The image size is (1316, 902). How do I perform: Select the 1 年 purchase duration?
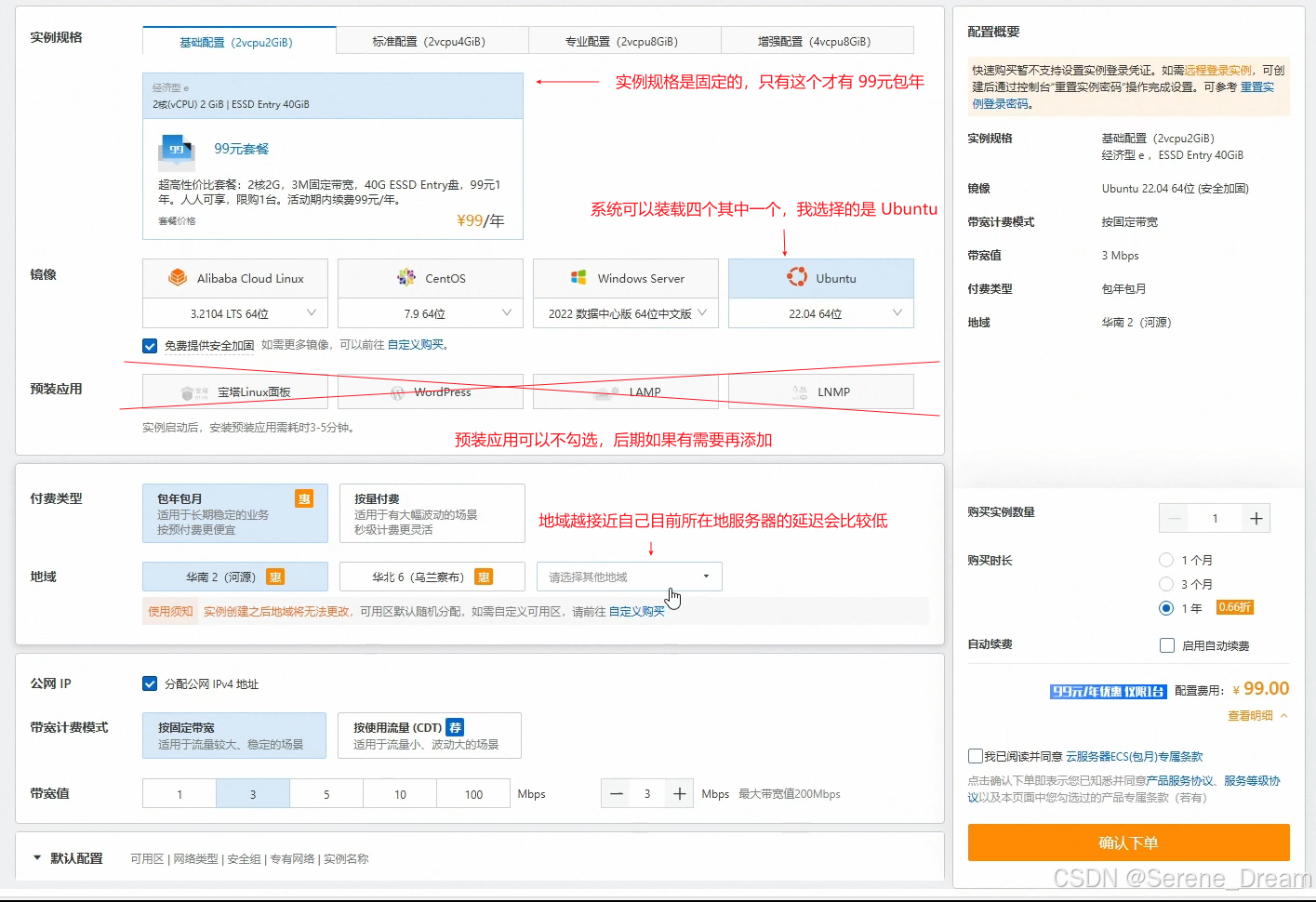tap(1166, 608)
